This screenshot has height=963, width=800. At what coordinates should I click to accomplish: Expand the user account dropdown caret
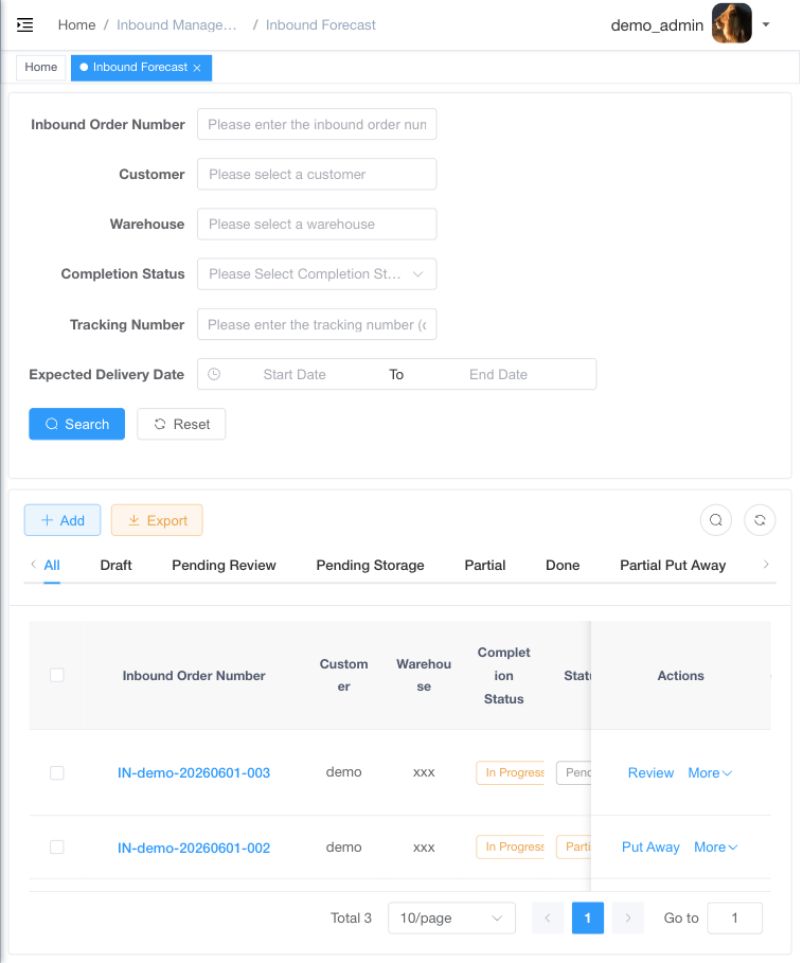coord(766,25)
